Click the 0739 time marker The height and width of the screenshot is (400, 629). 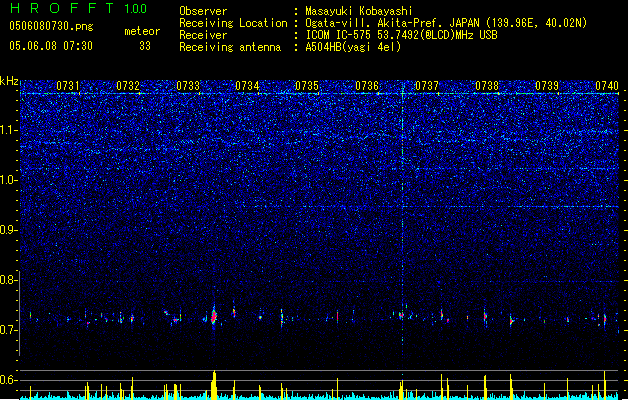[547, 86]
